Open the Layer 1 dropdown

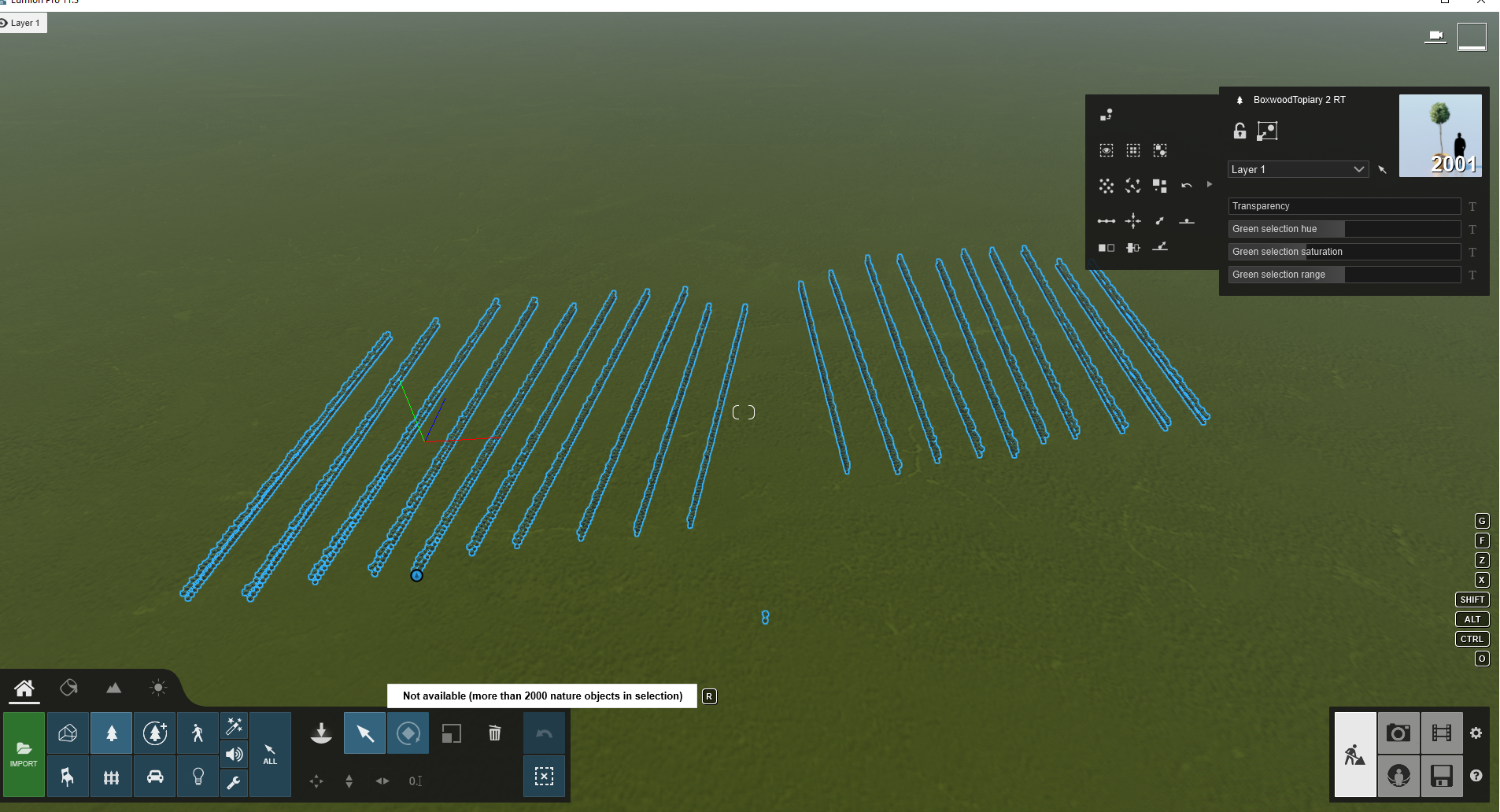(1298, 169)
